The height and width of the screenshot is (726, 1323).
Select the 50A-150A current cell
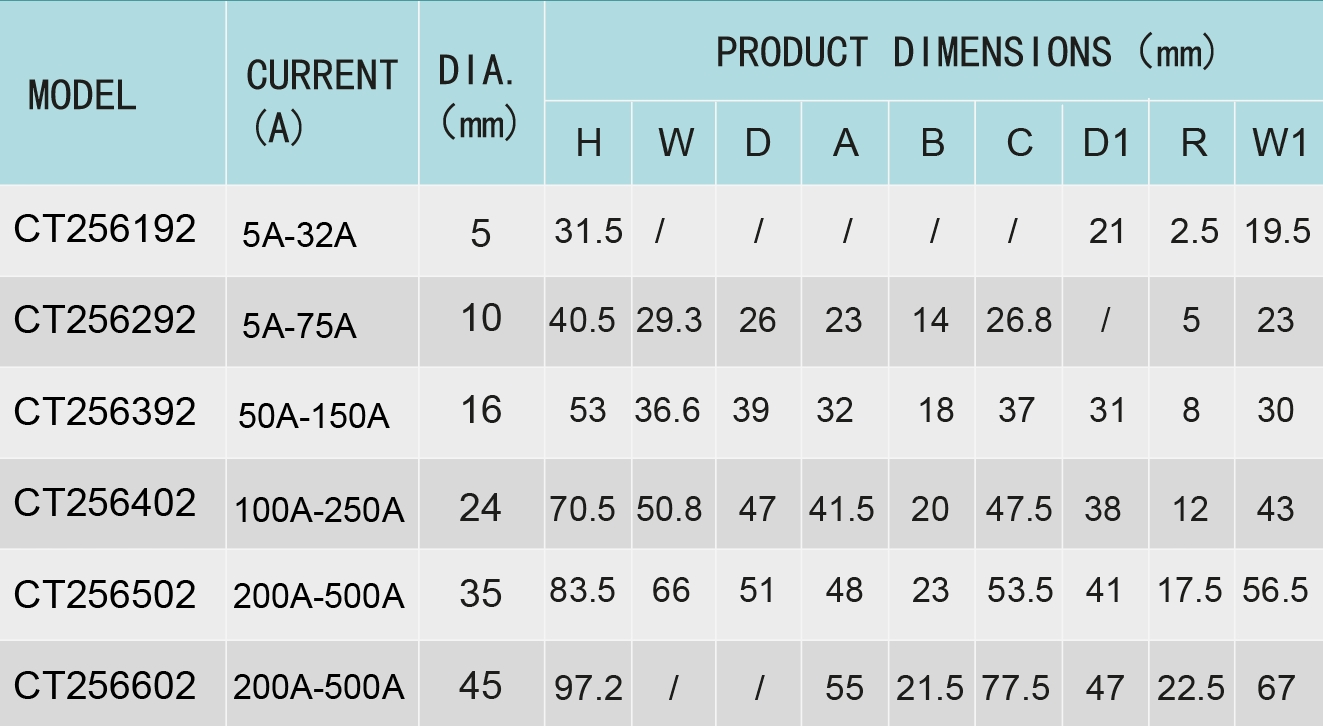314,415
